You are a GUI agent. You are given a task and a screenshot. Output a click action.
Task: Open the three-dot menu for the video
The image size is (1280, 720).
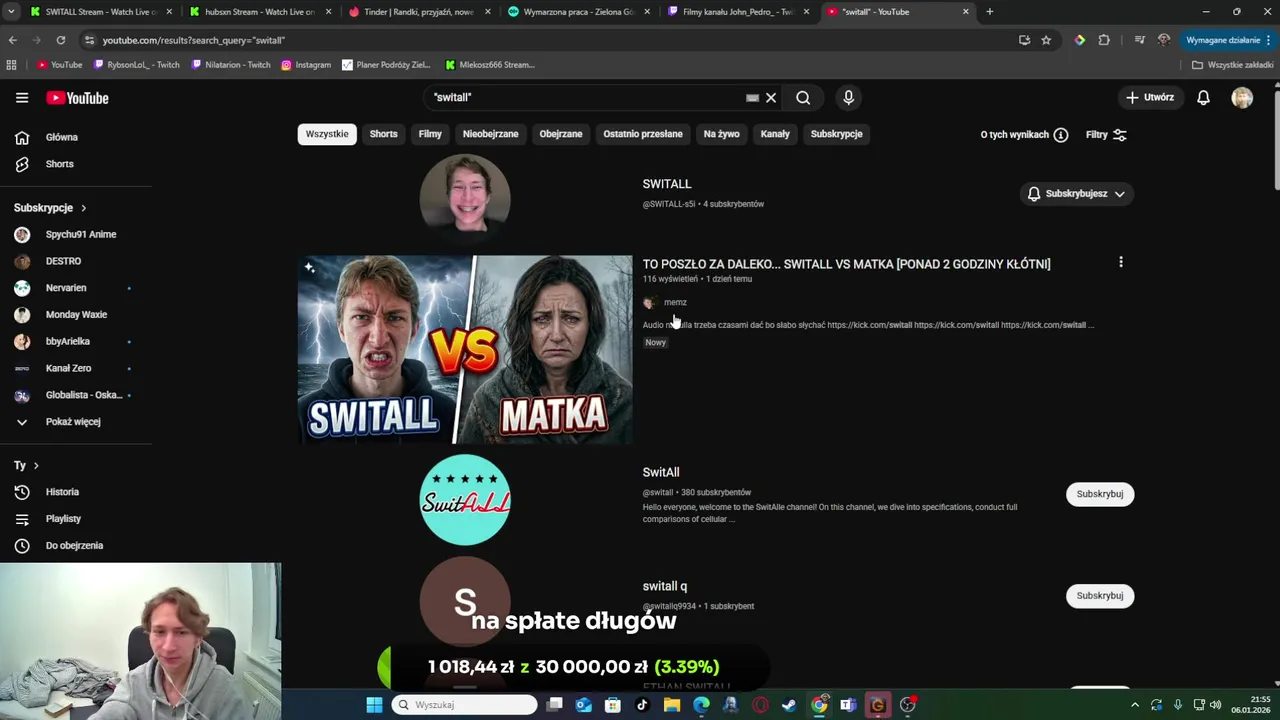pyautogui.click(x=1121, y=262)
